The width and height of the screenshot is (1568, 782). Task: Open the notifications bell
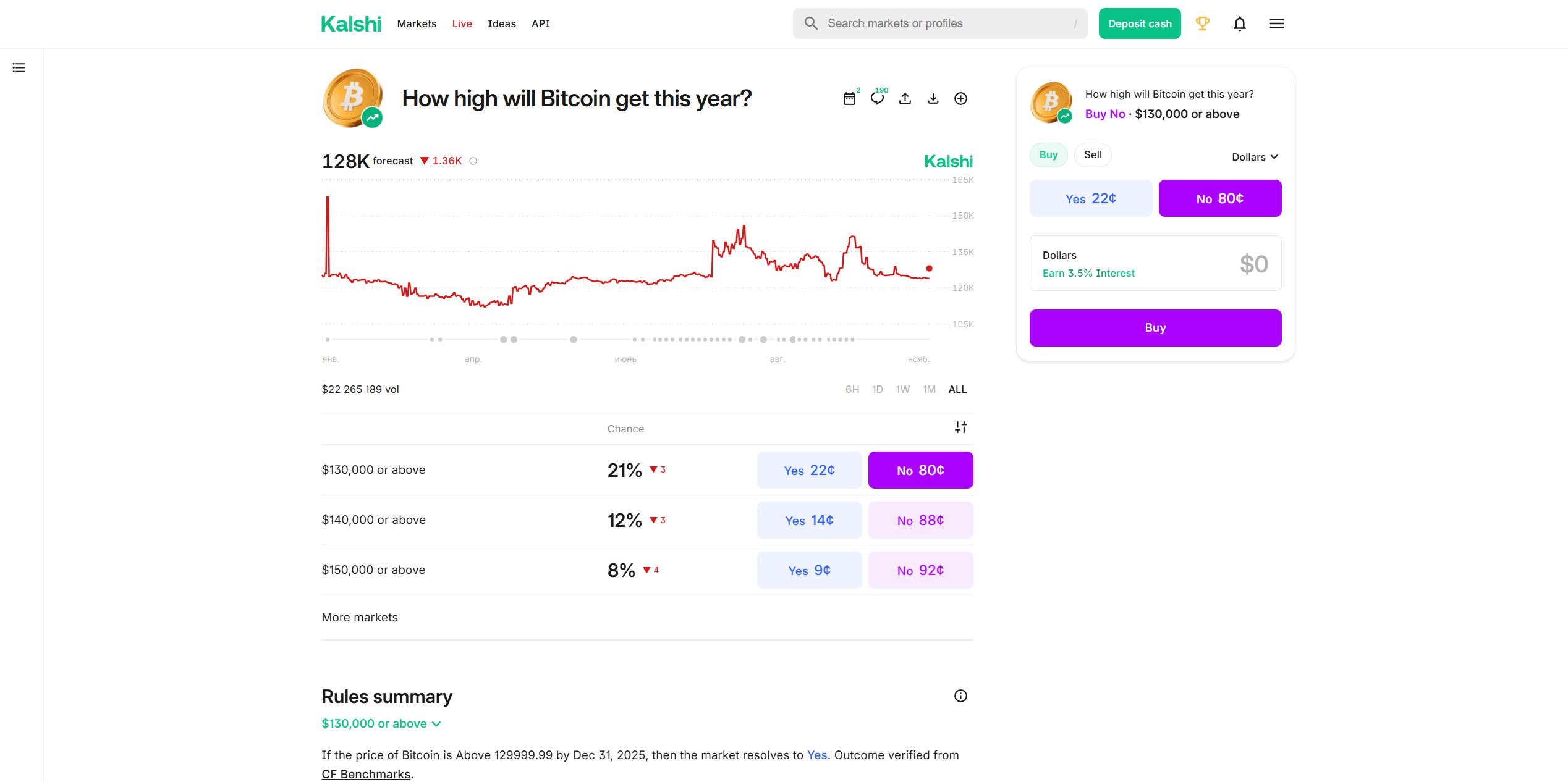pos(1239,23)
